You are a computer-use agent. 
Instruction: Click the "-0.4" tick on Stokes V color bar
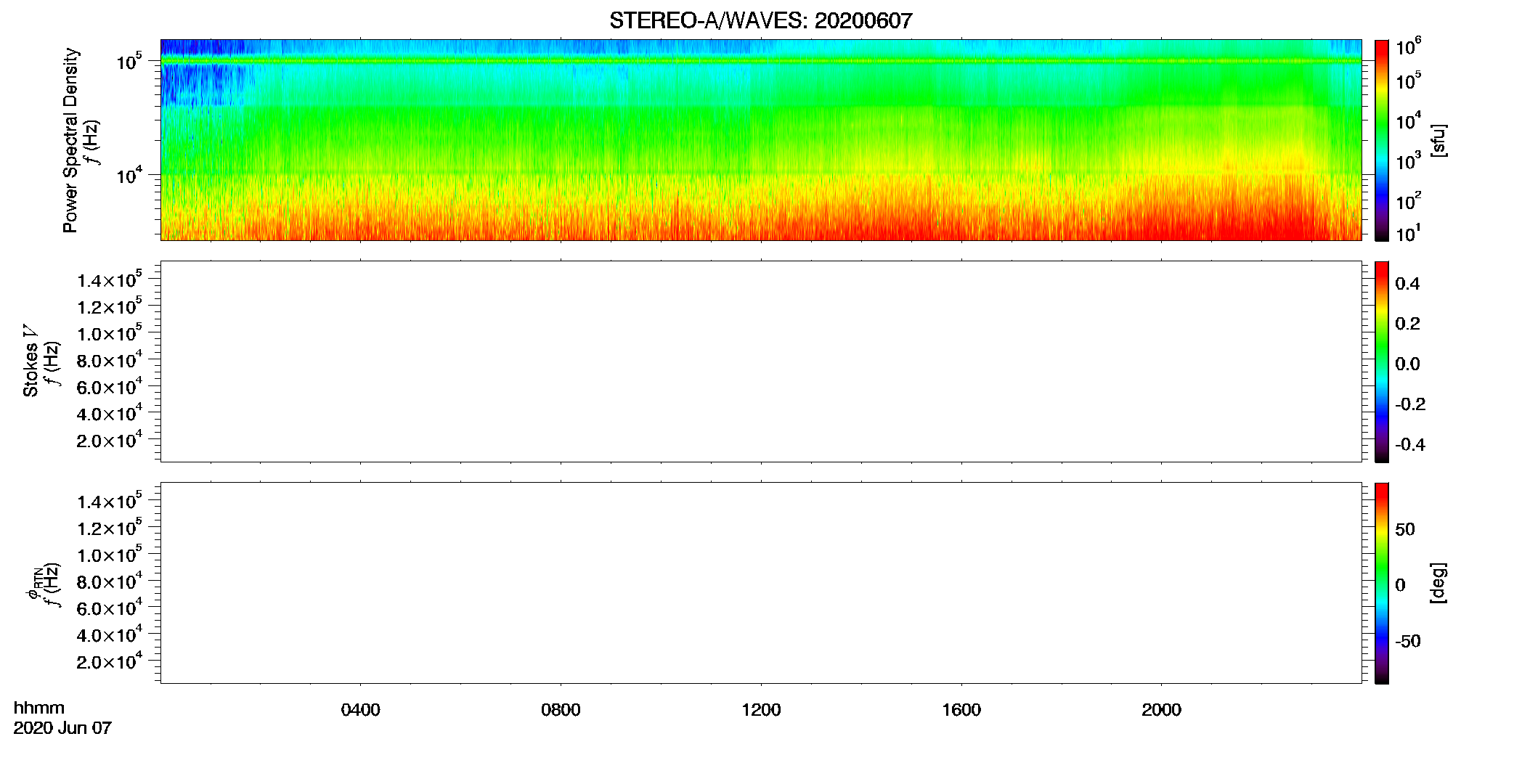coord(1410,445)
